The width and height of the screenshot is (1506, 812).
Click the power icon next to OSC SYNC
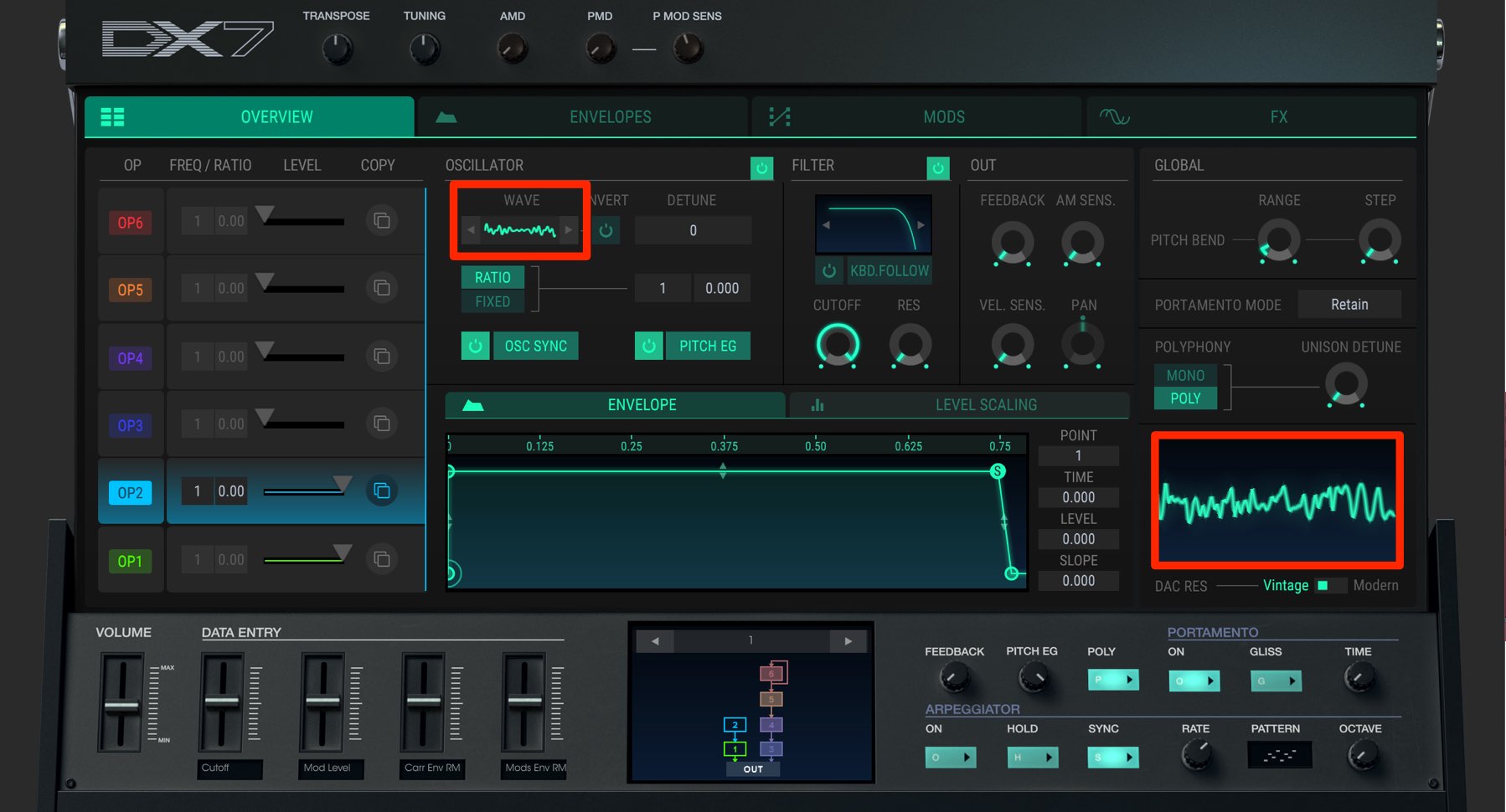tap(476, 346)
